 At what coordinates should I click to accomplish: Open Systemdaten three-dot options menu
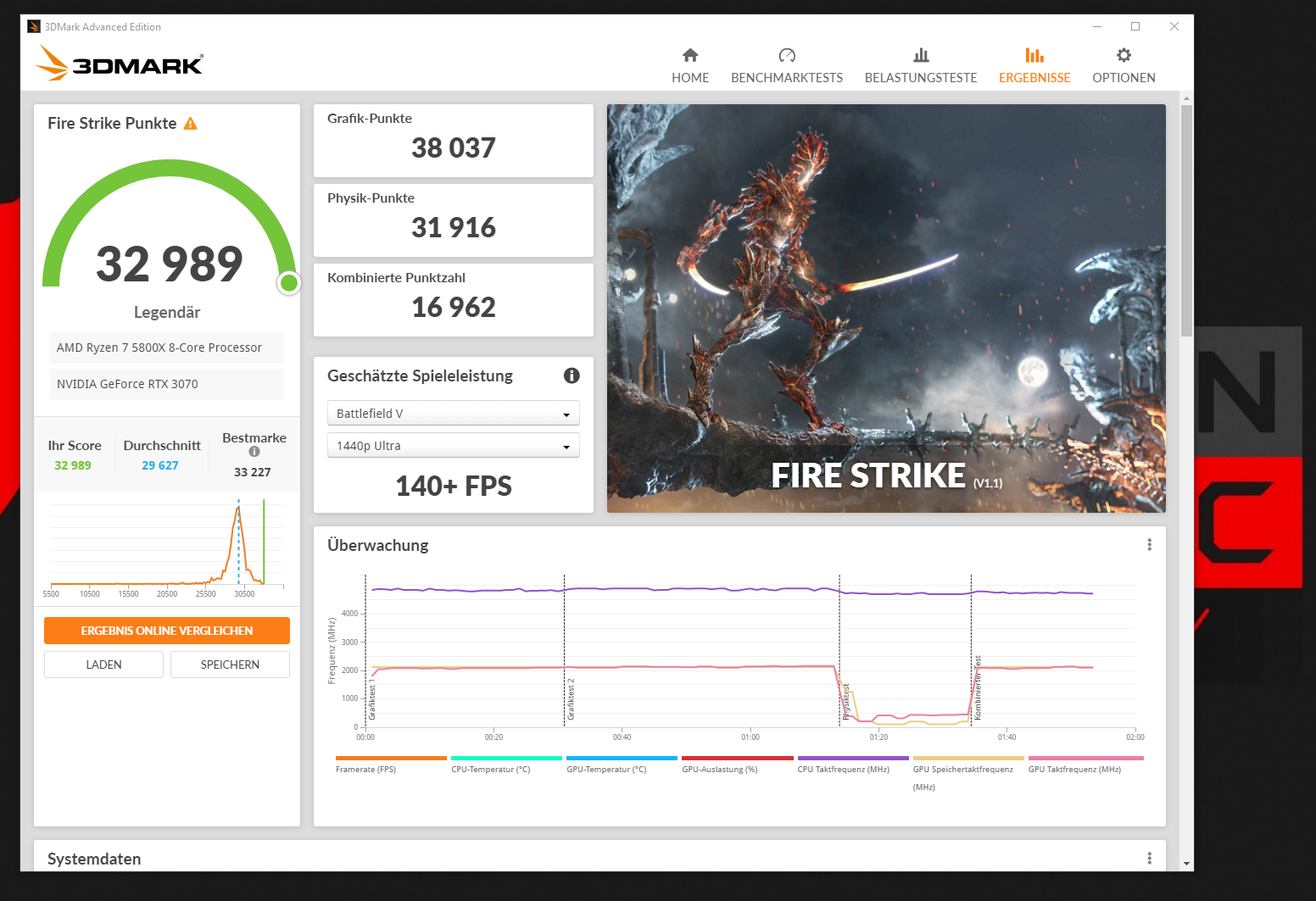(1150, 859)
